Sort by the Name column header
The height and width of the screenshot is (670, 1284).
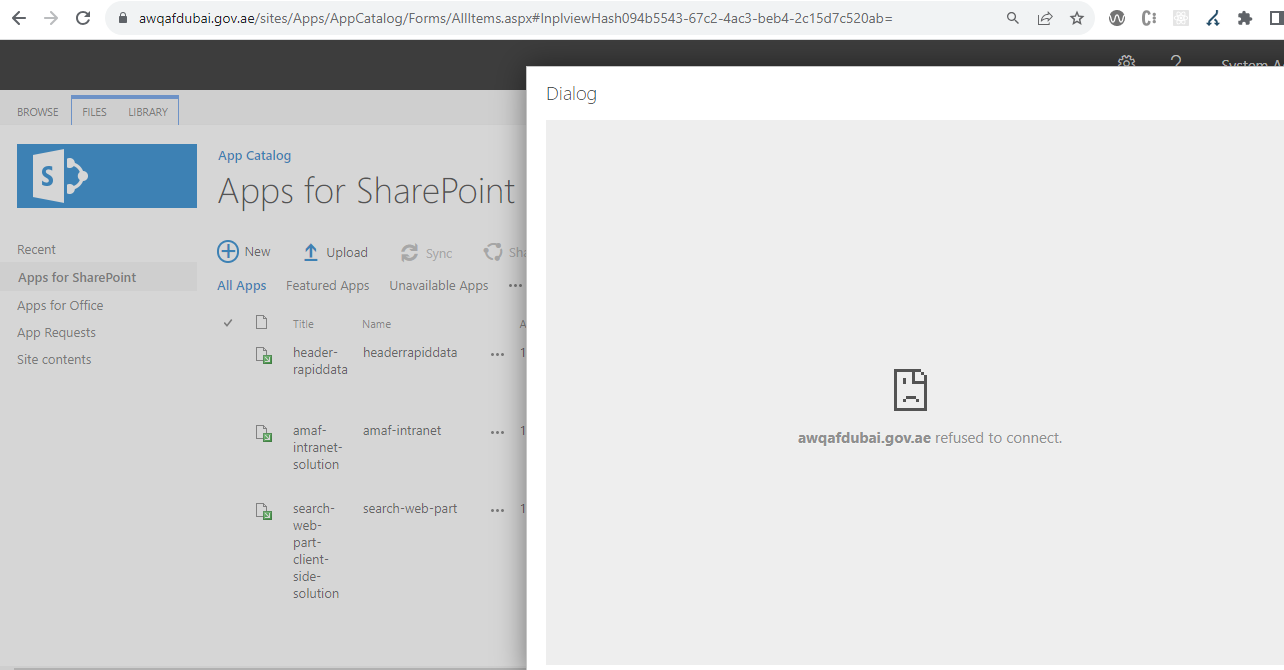pos(377,324)
